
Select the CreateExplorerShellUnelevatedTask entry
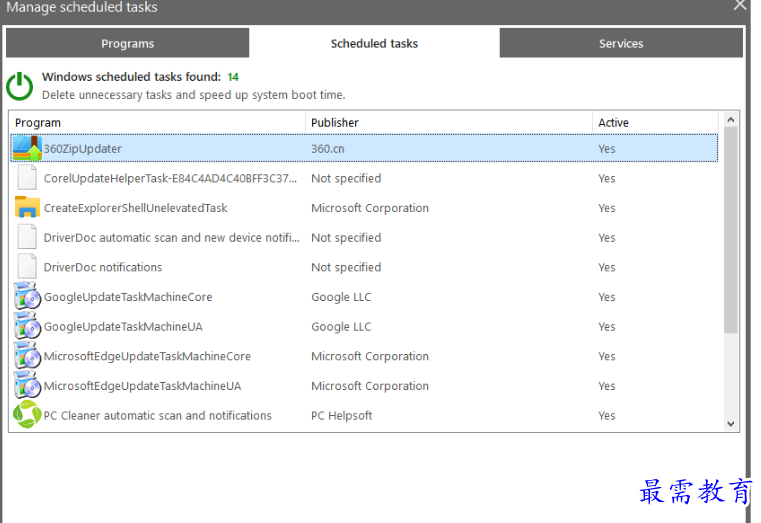[135, 208]
